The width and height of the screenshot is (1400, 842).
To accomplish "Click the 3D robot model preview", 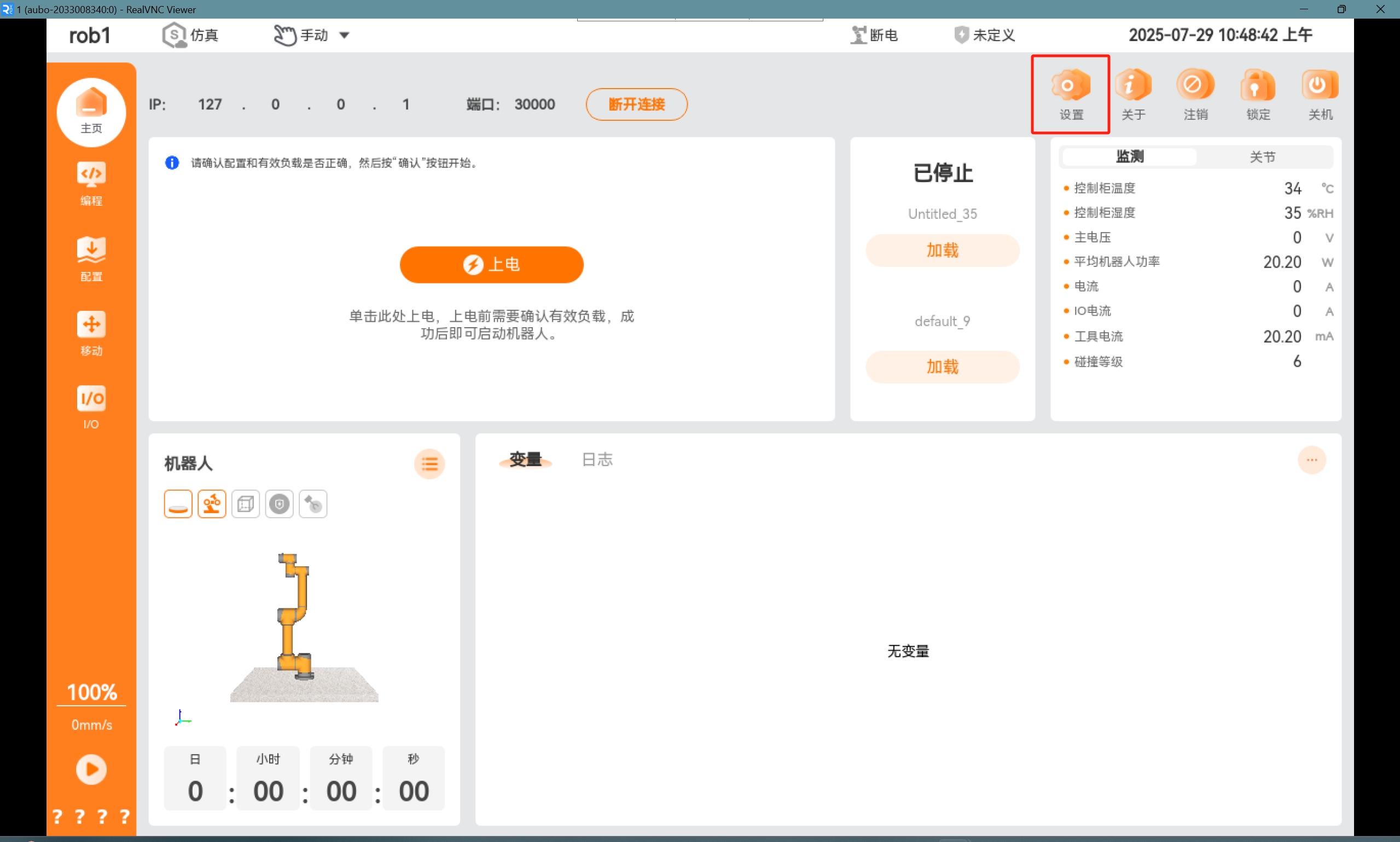I will click(304, 627).
